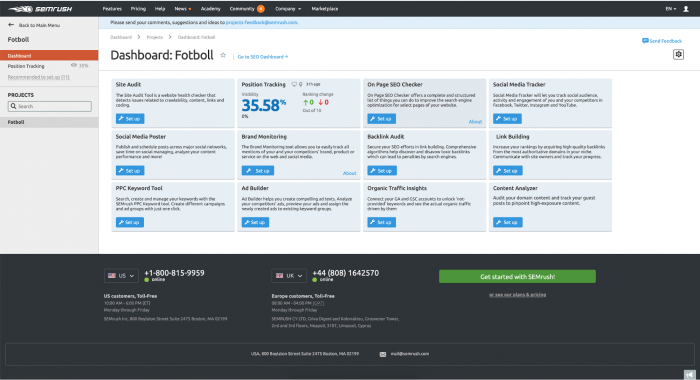Set up the Link Building tool
The width and height of the screenshot is (700, 380).
pos(508,171)
